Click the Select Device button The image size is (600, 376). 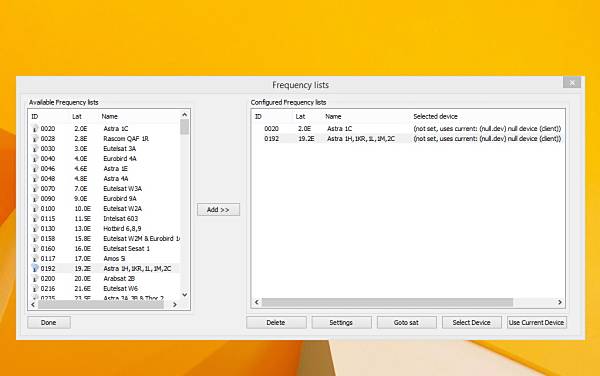471,322
